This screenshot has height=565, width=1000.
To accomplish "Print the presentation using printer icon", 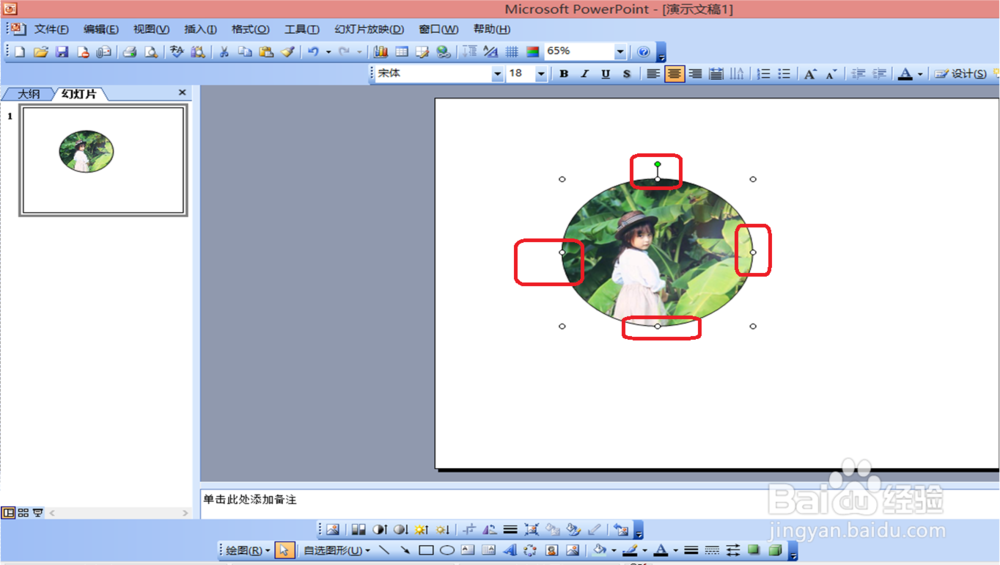I will coord(130,52).
